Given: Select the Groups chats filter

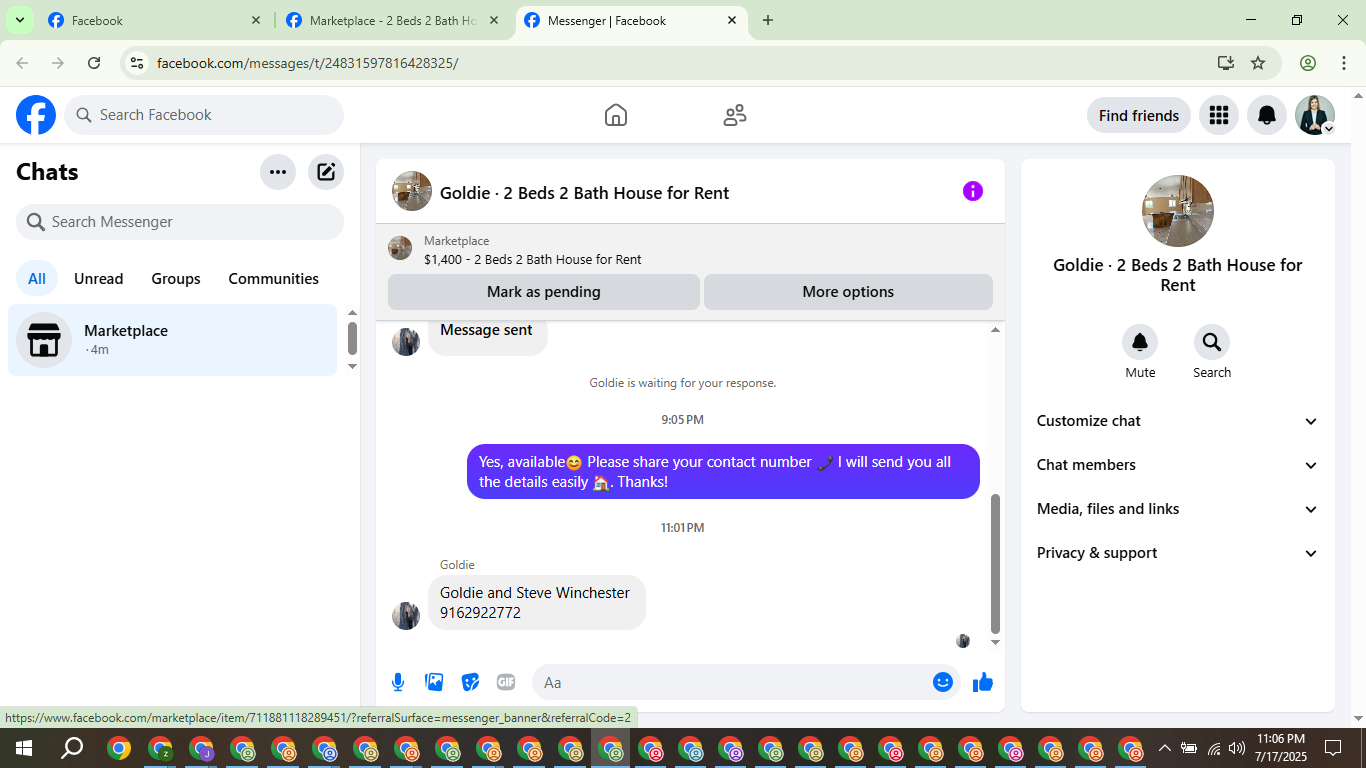Looking at the screenshot, I should (x=176, y=279).
